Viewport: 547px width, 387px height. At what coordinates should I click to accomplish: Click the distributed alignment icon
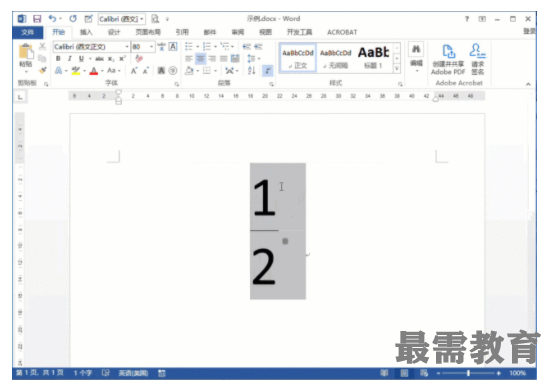[235, 58]
